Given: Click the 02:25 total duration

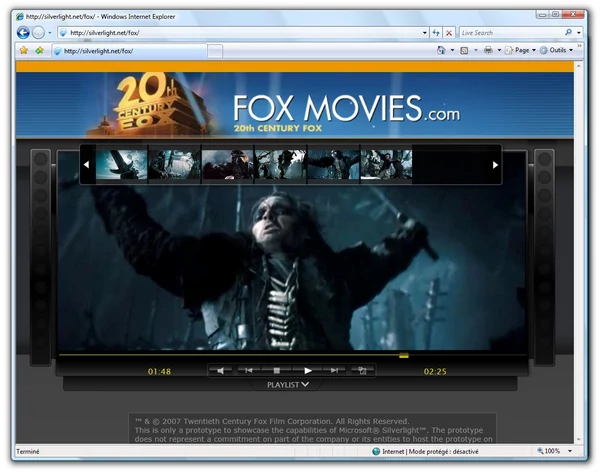Looking at the screenshot, I should tap(435, 371).
